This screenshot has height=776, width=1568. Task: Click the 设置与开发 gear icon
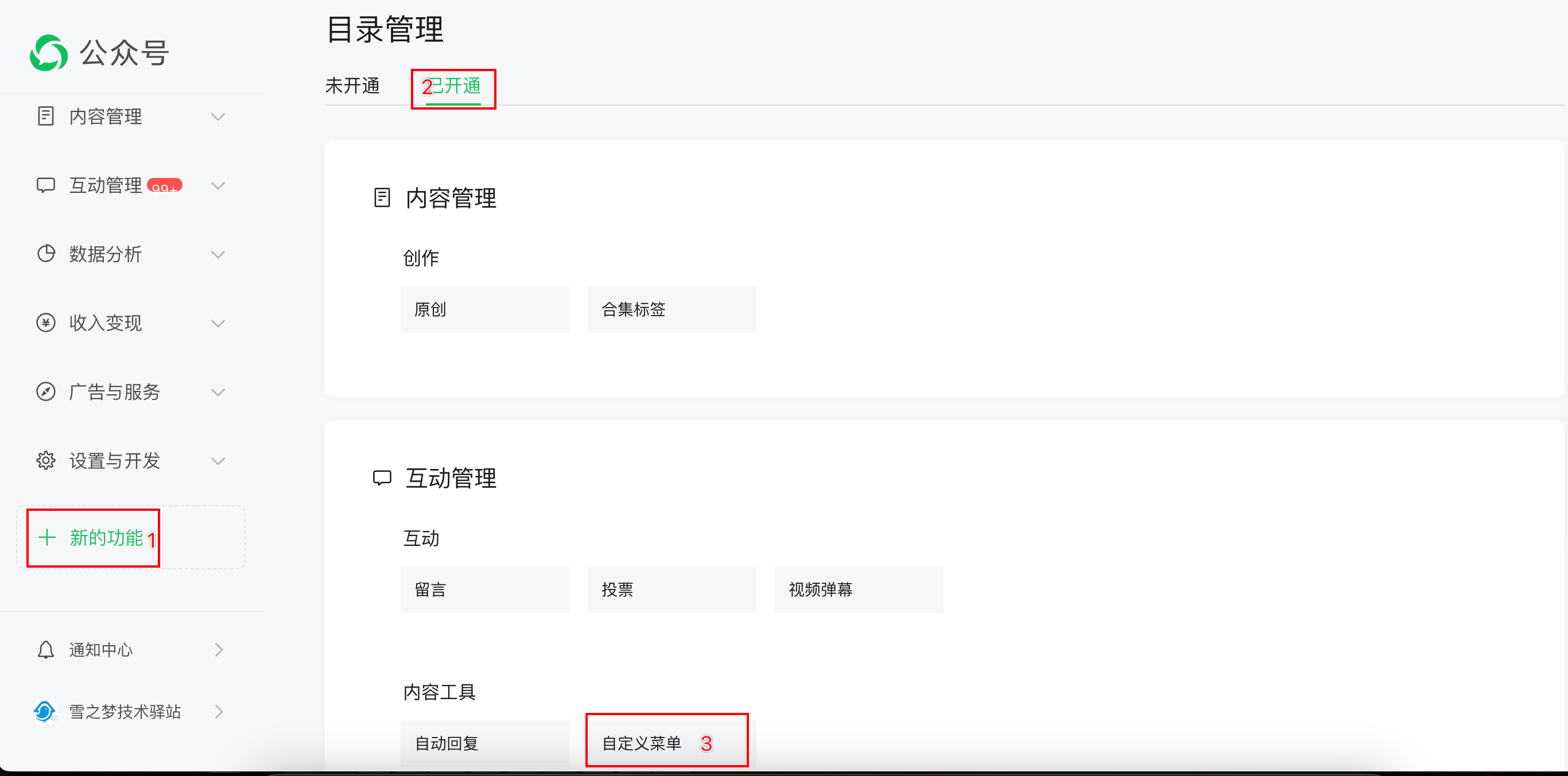[46, 461]
